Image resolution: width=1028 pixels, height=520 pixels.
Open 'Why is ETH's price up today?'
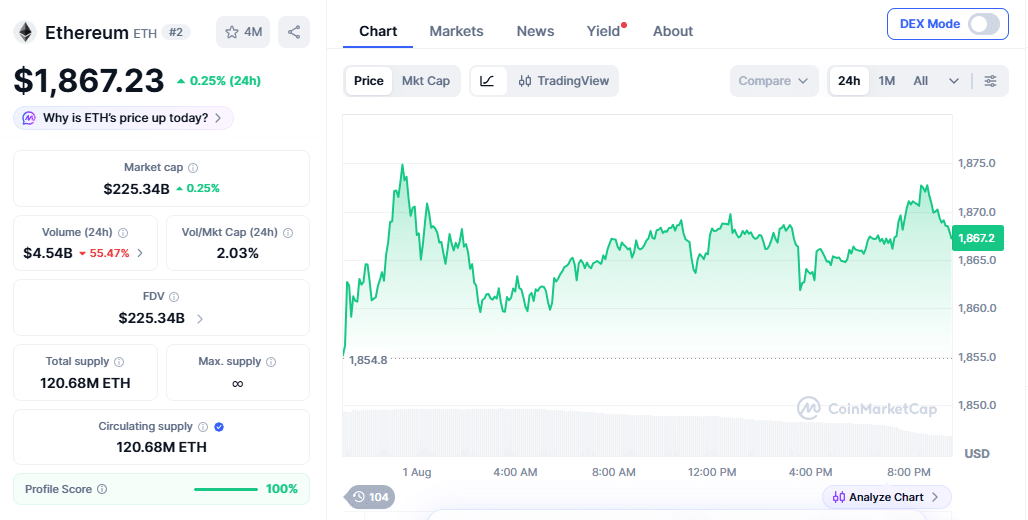[123, 118]
